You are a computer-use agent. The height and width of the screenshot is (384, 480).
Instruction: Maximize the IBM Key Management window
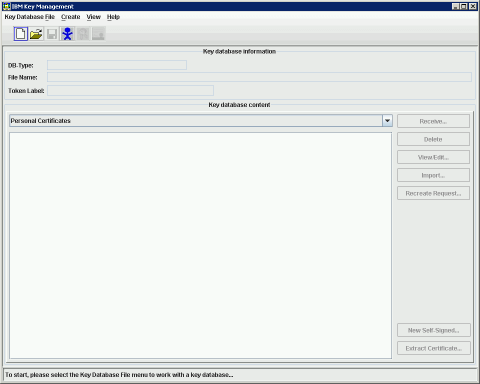[464, 6]
